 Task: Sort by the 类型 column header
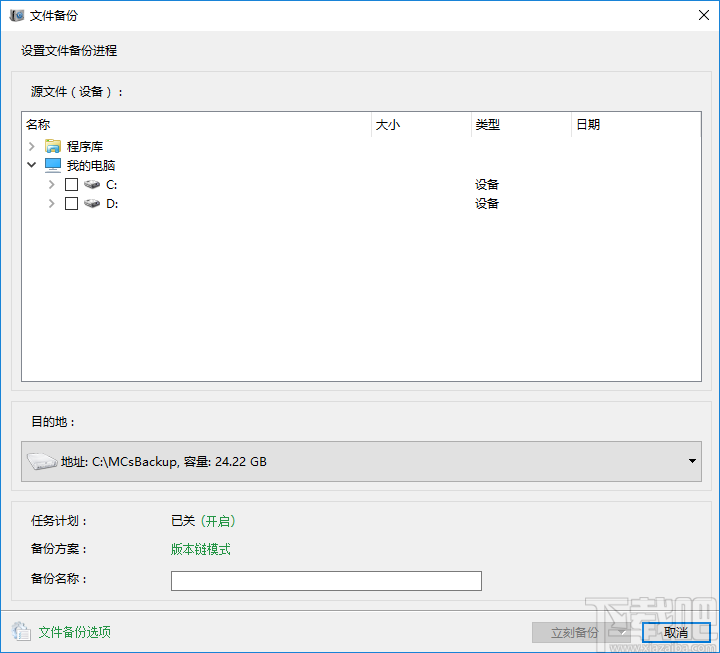[x=521, y=124]
